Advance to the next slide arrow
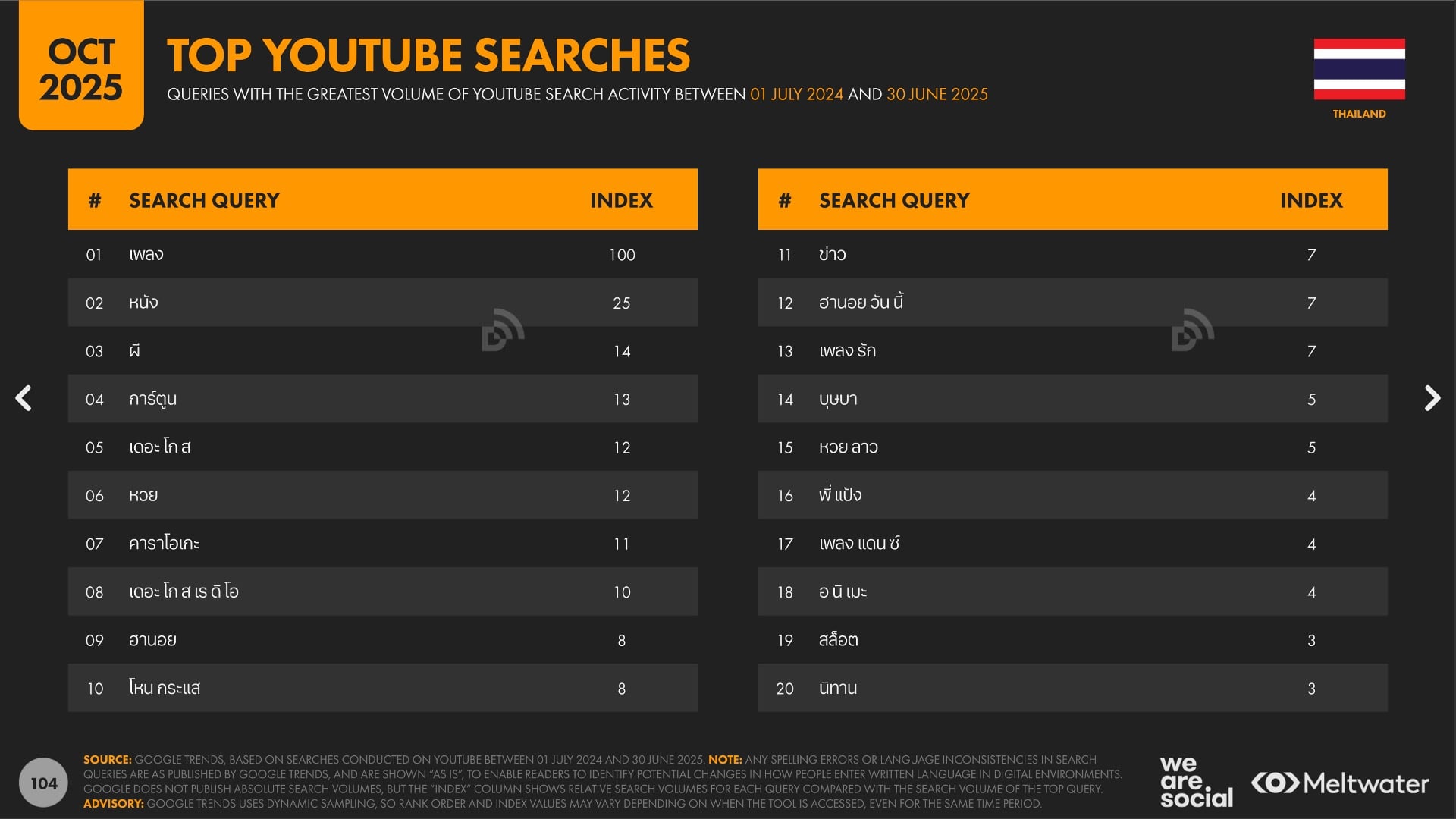This screenshot has width=1456, height=819. (1431, 398)
